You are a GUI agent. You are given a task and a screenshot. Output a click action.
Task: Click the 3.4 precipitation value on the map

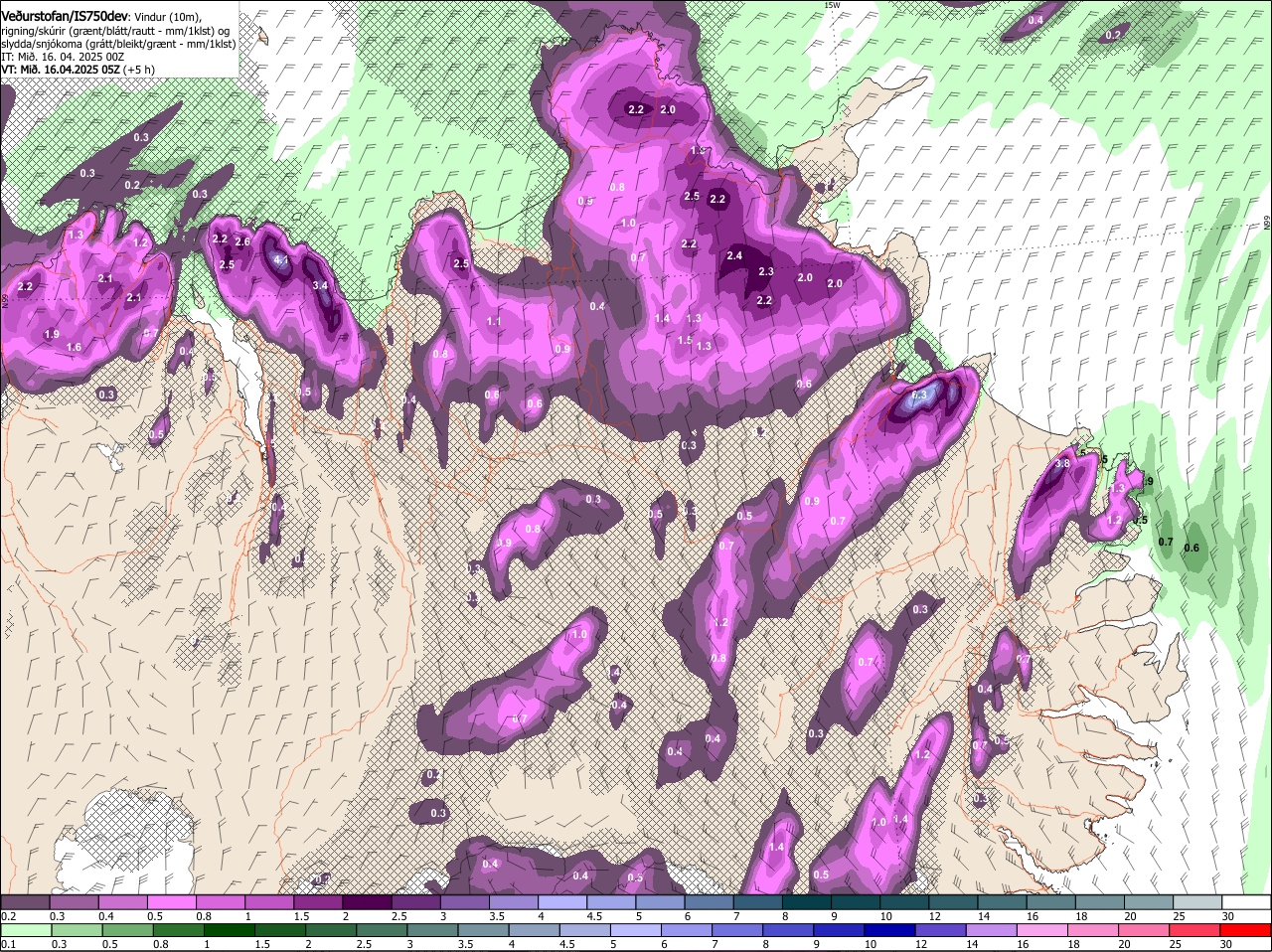click(x=320, y=285)
